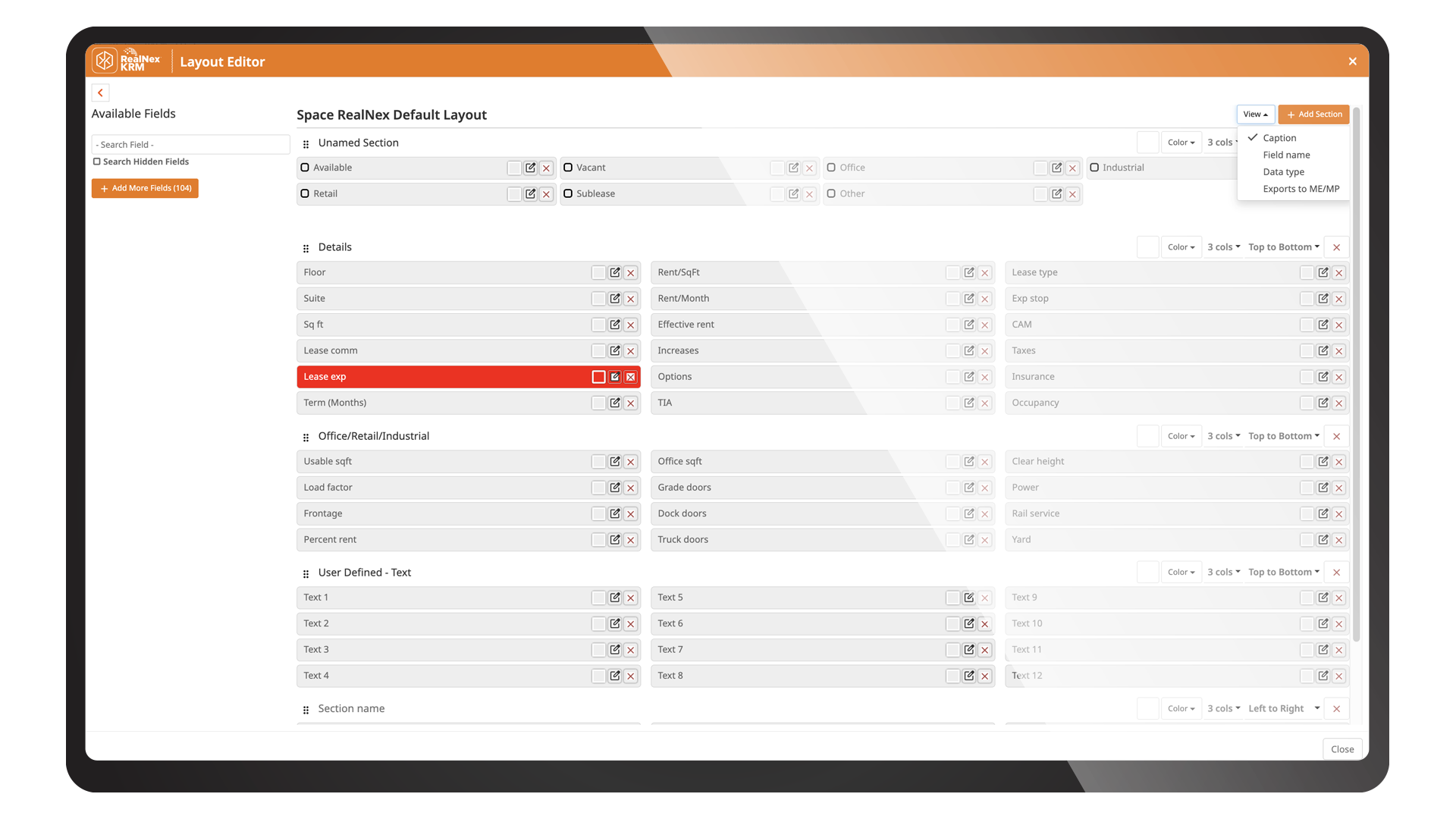Edit the Lease type field
Screen dimensions: 1456x819
click(1323, 273)
